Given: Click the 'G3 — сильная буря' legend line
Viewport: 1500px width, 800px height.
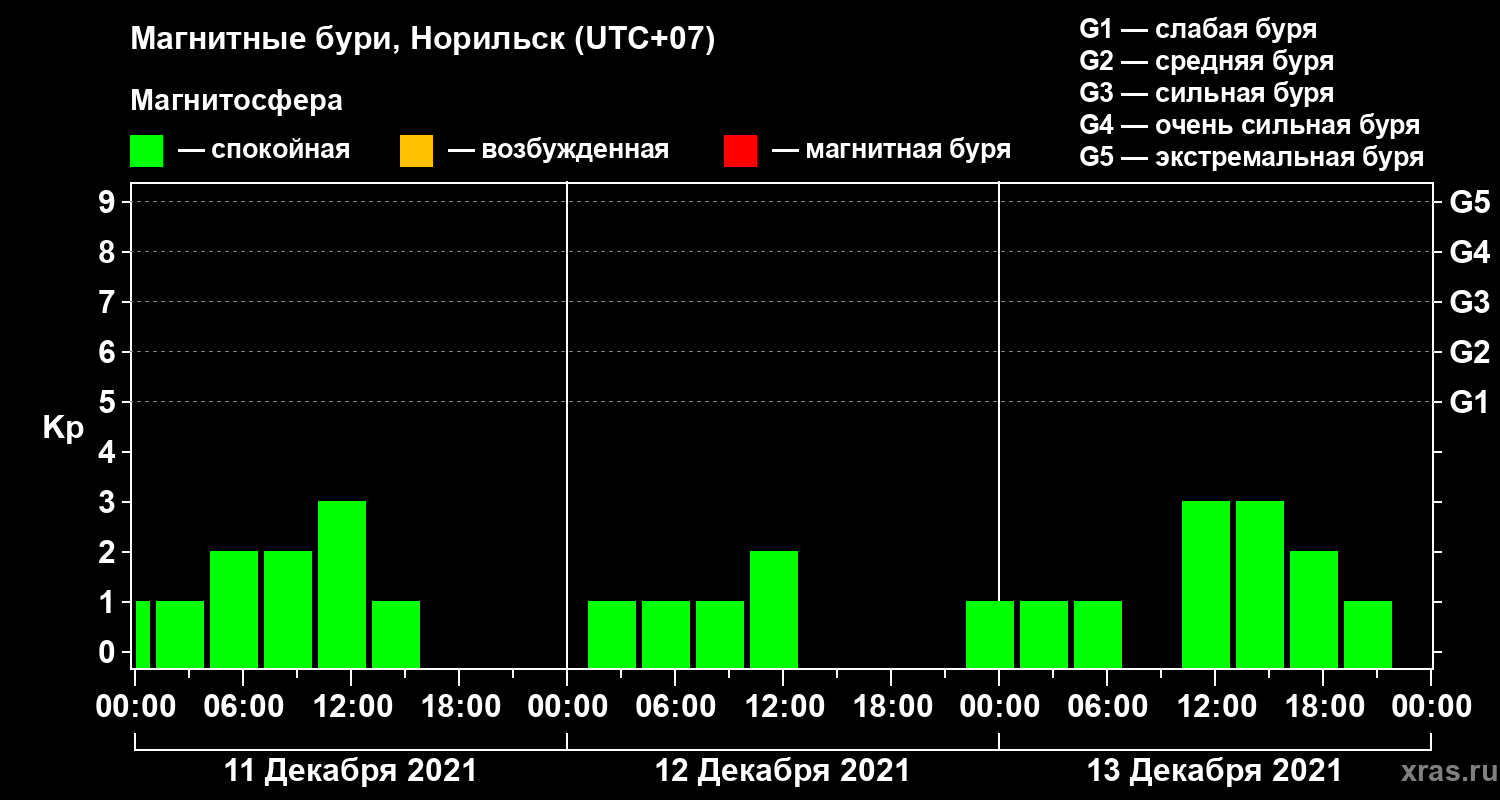Looking at the screenshot, I should coord(1207,93).
